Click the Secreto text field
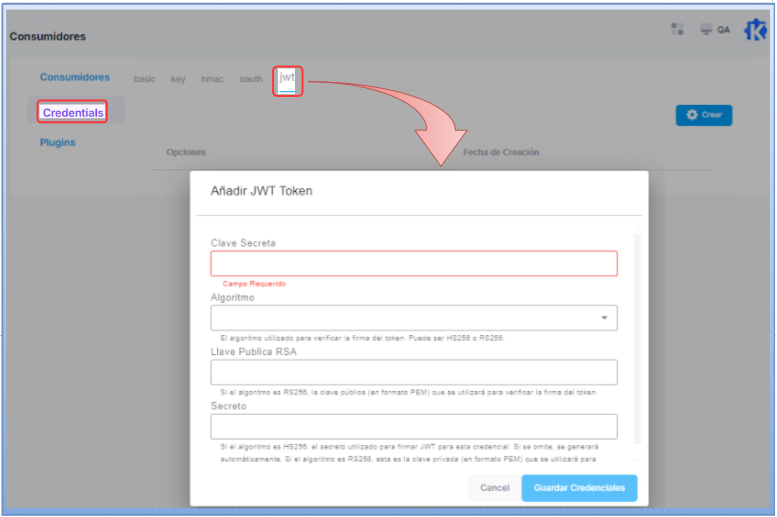This screenshot has height=517, width=777. (x=413, y=427)
